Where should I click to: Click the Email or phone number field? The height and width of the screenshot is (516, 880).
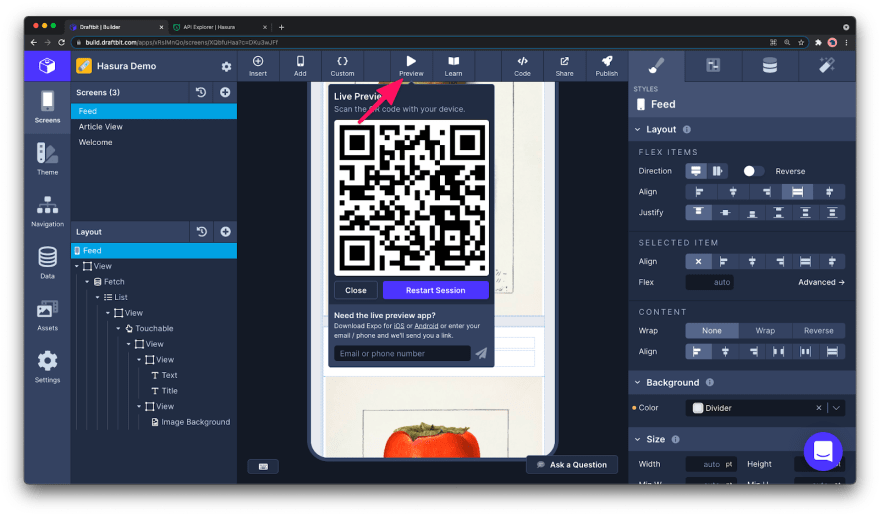point(402,353)
